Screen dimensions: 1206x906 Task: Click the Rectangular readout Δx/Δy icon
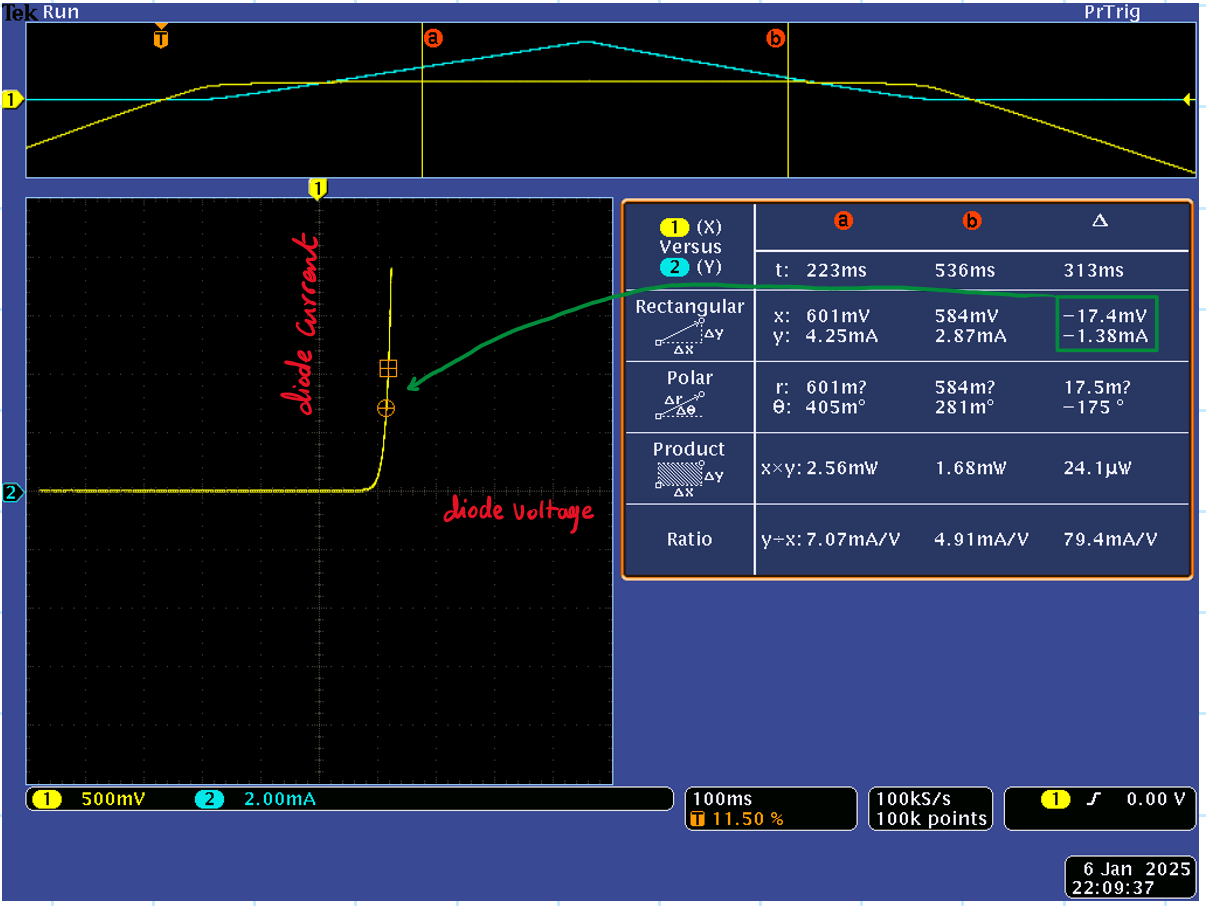pos(690,335)
